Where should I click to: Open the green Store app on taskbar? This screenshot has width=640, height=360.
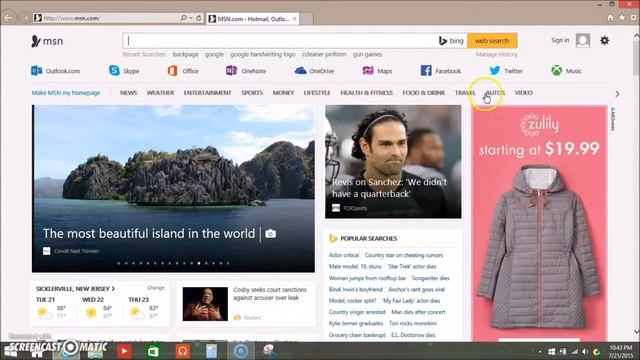point(153,351)
